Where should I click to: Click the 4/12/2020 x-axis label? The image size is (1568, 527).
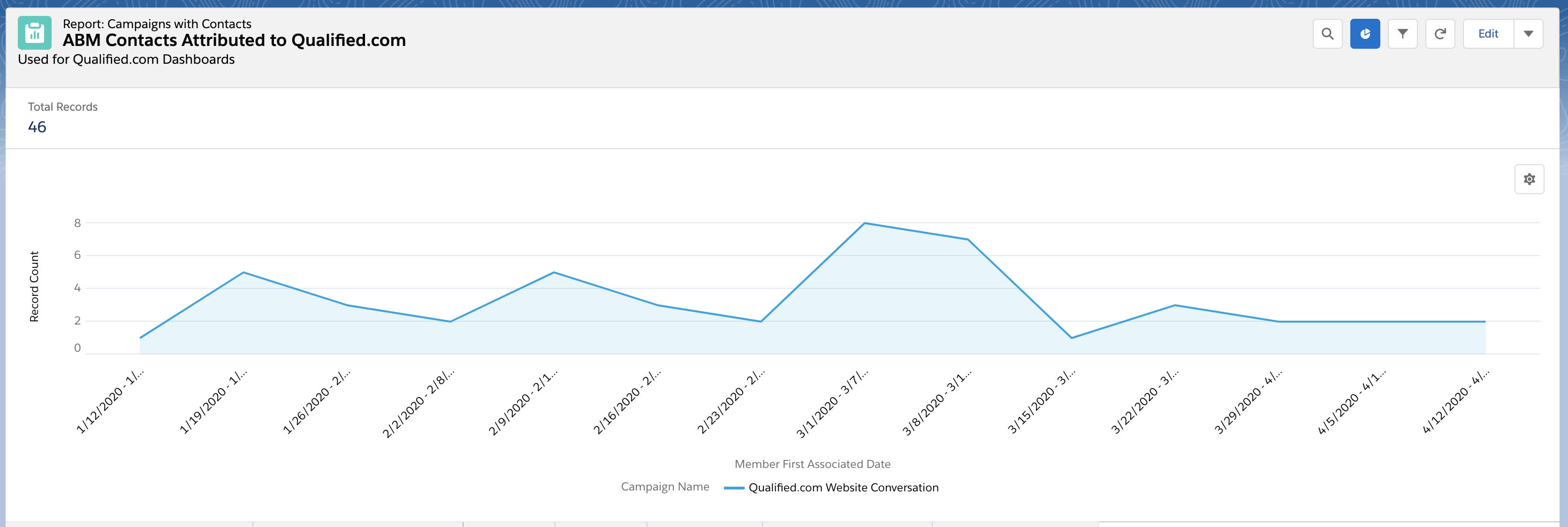[1455, 402]
